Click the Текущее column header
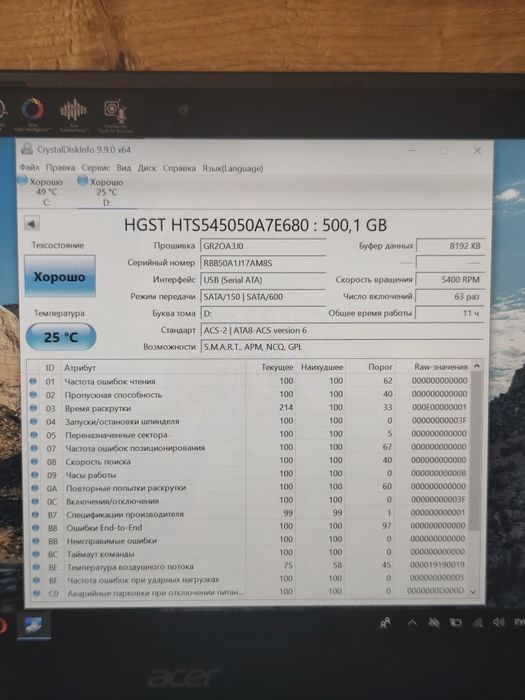The image size is (525, 700). click(277, 367)
